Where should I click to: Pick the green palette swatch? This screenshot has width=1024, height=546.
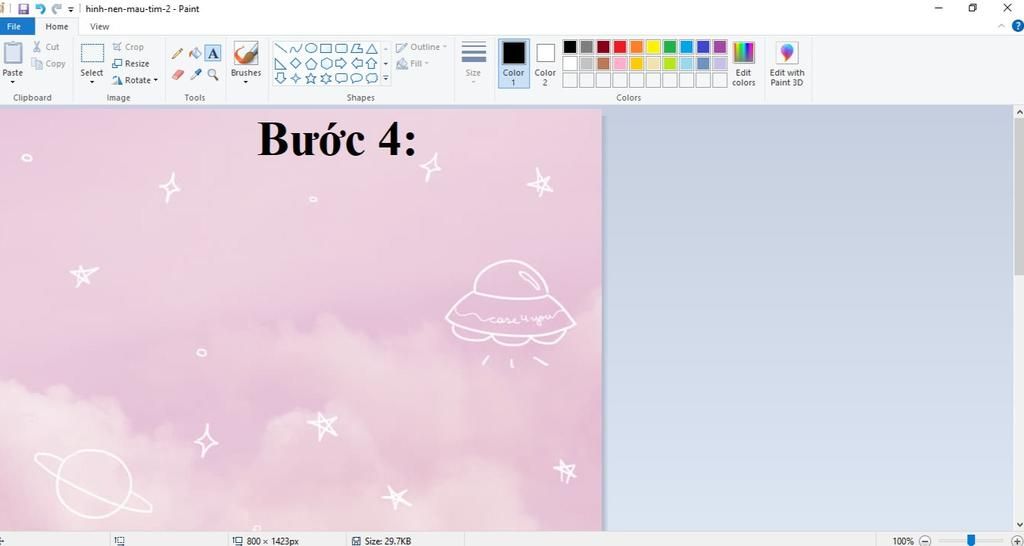coord(670,47)
